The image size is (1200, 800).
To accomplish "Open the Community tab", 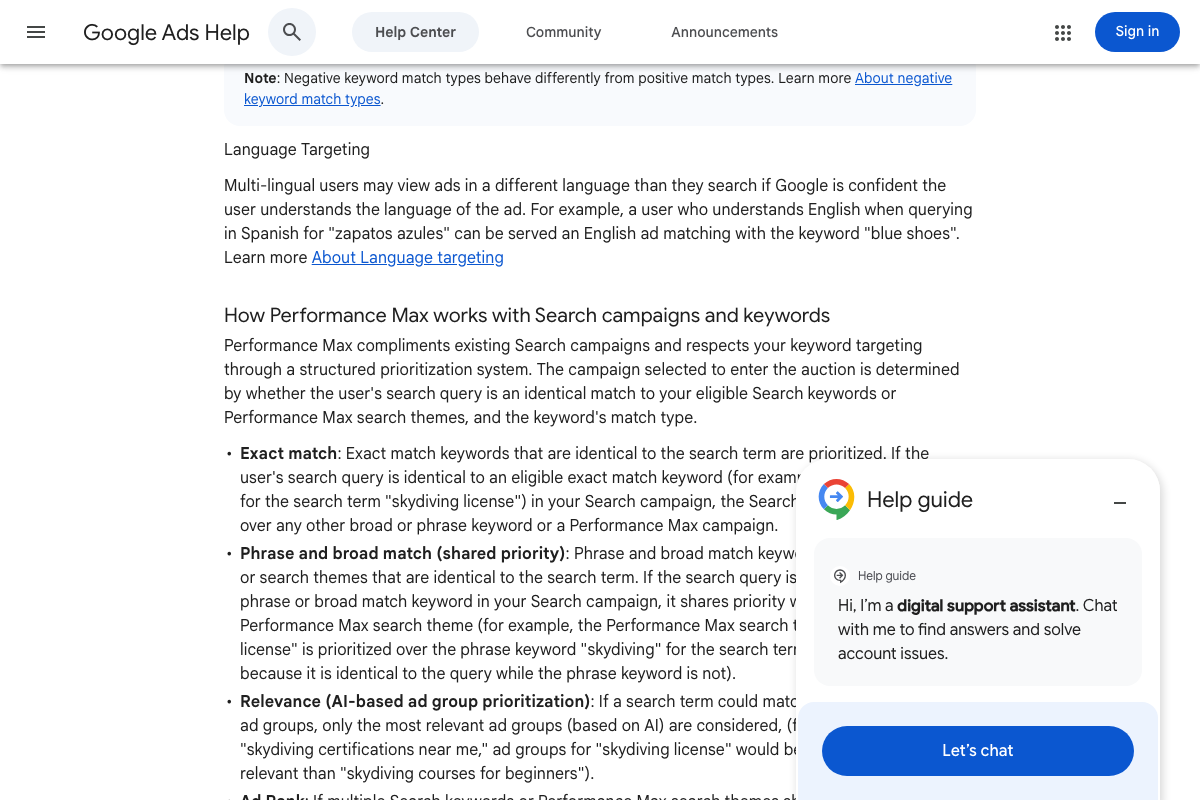I will 563,32.
